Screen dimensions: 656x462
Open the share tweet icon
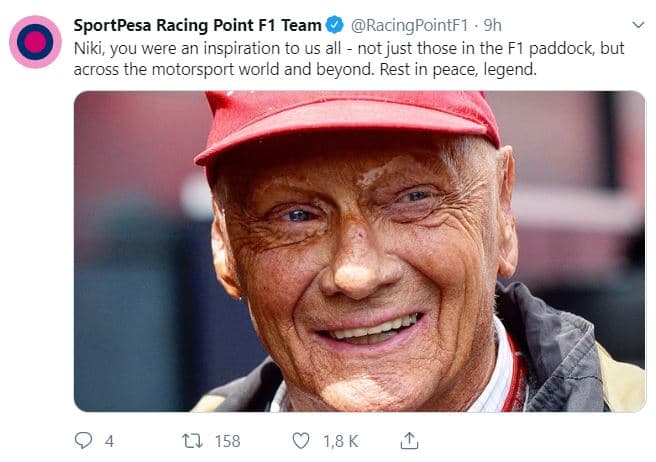tap(409, 440)
